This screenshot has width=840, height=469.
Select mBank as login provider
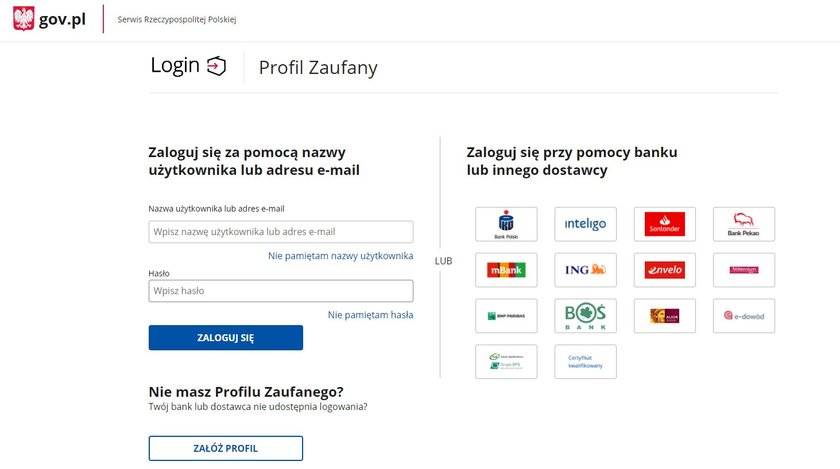(506, 270)
